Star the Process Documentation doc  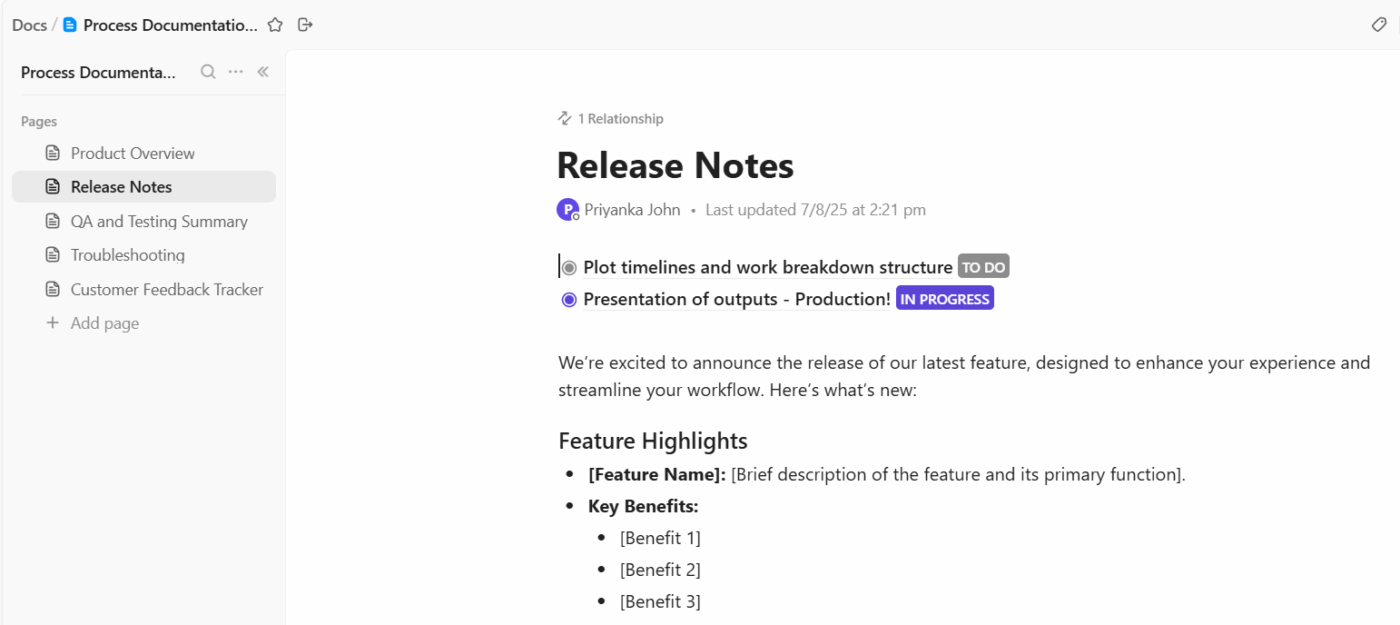(274, 24)
